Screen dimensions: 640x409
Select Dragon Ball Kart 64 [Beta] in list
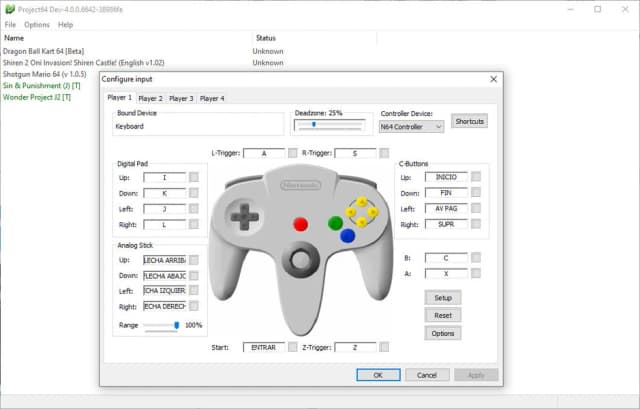pyautogui.click(x=44, y=51)
